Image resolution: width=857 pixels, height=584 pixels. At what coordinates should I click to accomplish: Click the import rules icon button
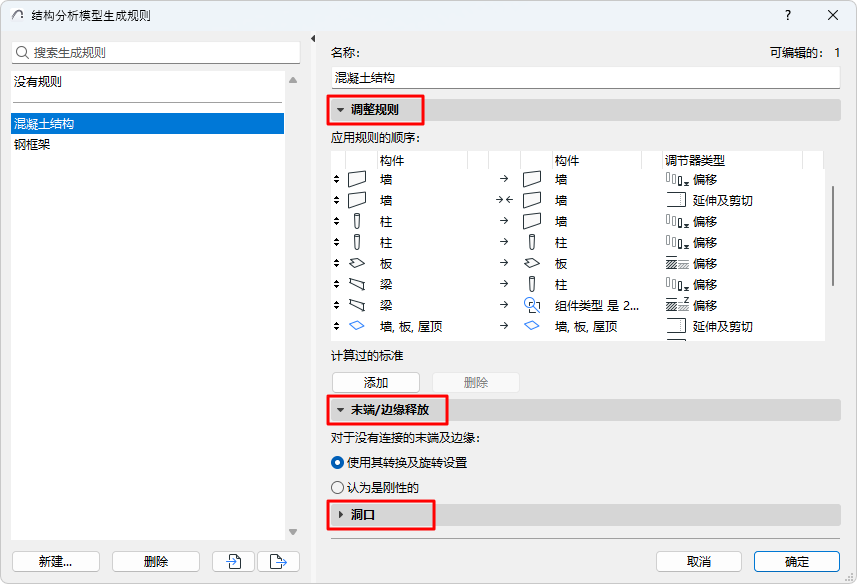[233, 561]
